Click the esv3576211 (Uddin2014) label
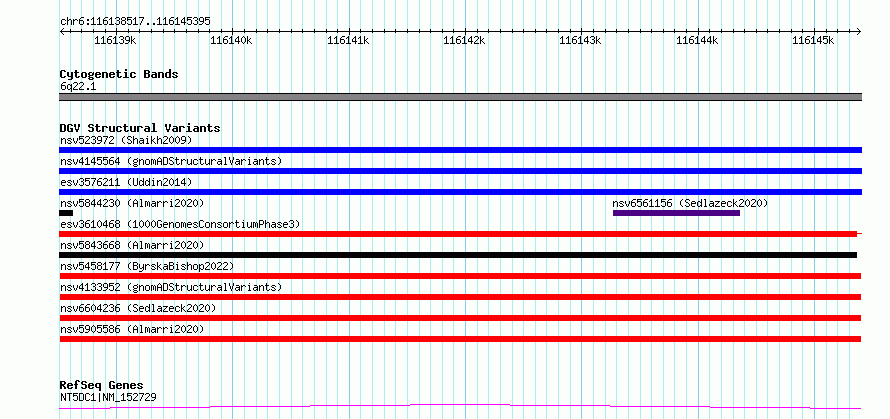This screenshot has height=419, width=890. (x=126, y=182)
